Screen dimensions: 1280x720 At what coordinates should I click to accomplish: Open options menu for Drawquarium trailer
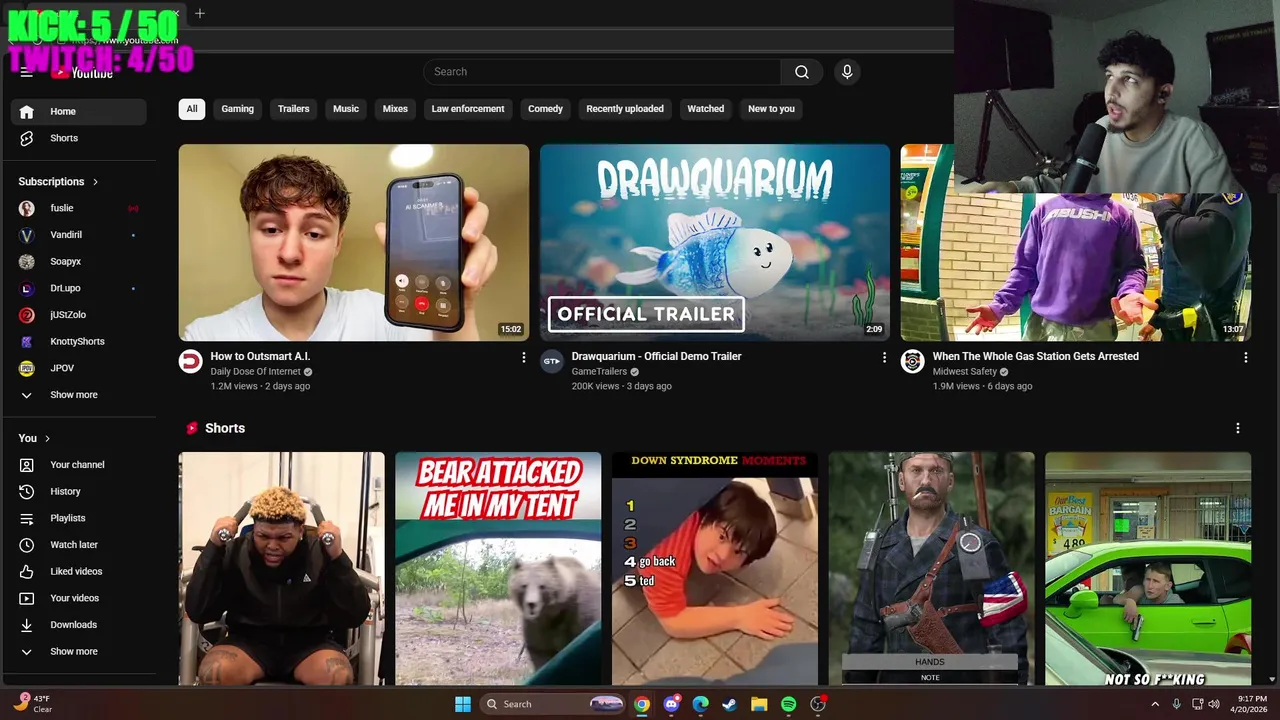click(884, 357)
